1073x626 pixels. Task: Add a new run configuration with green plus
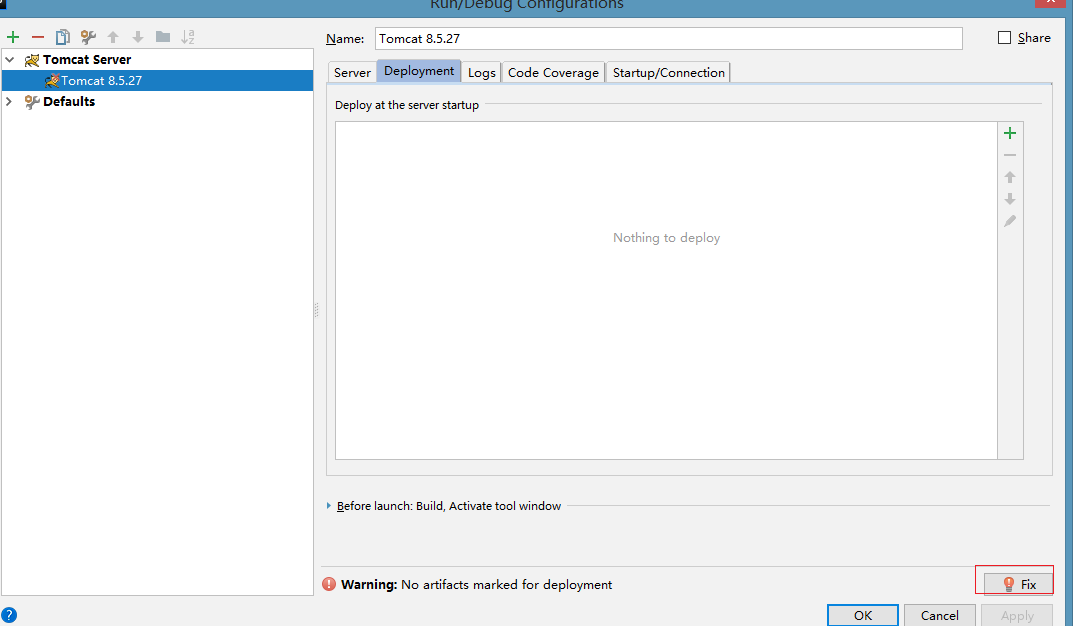13,37
